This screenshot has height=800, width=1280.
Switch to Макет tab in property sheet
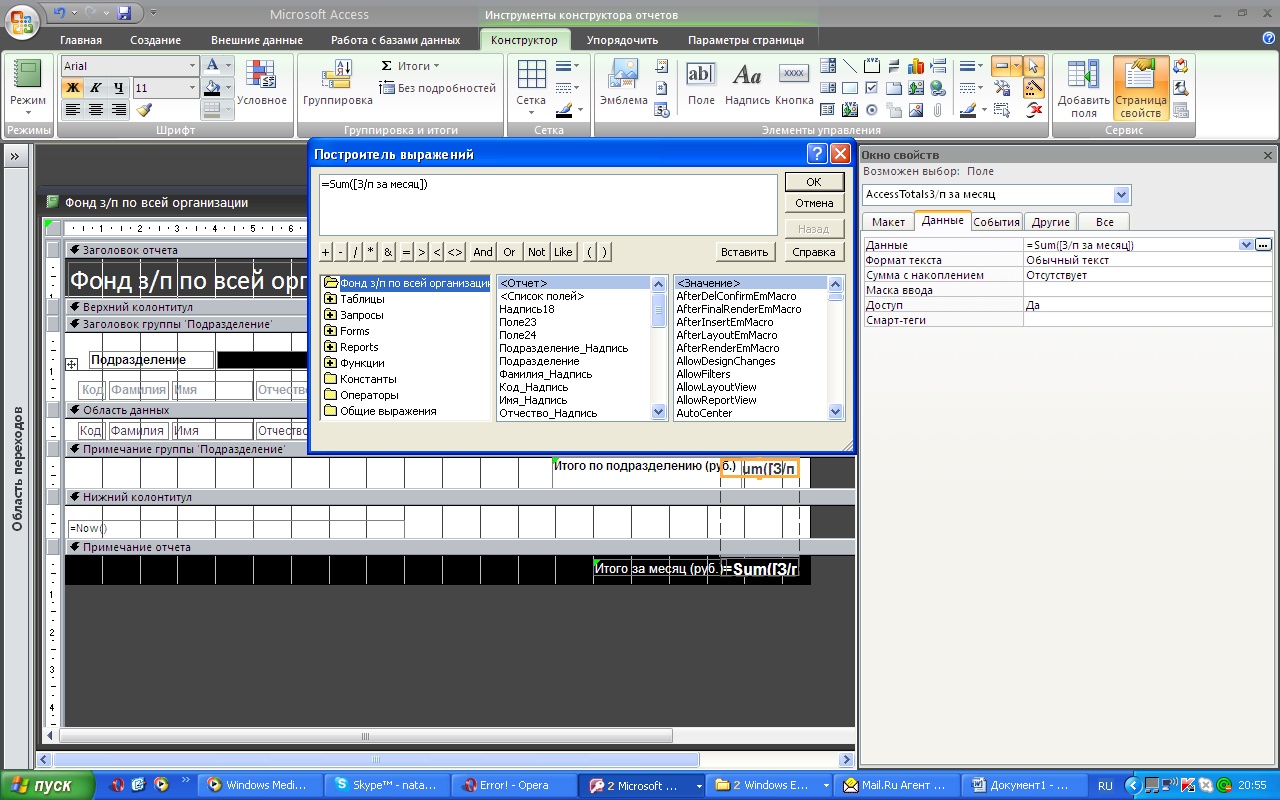888,222
